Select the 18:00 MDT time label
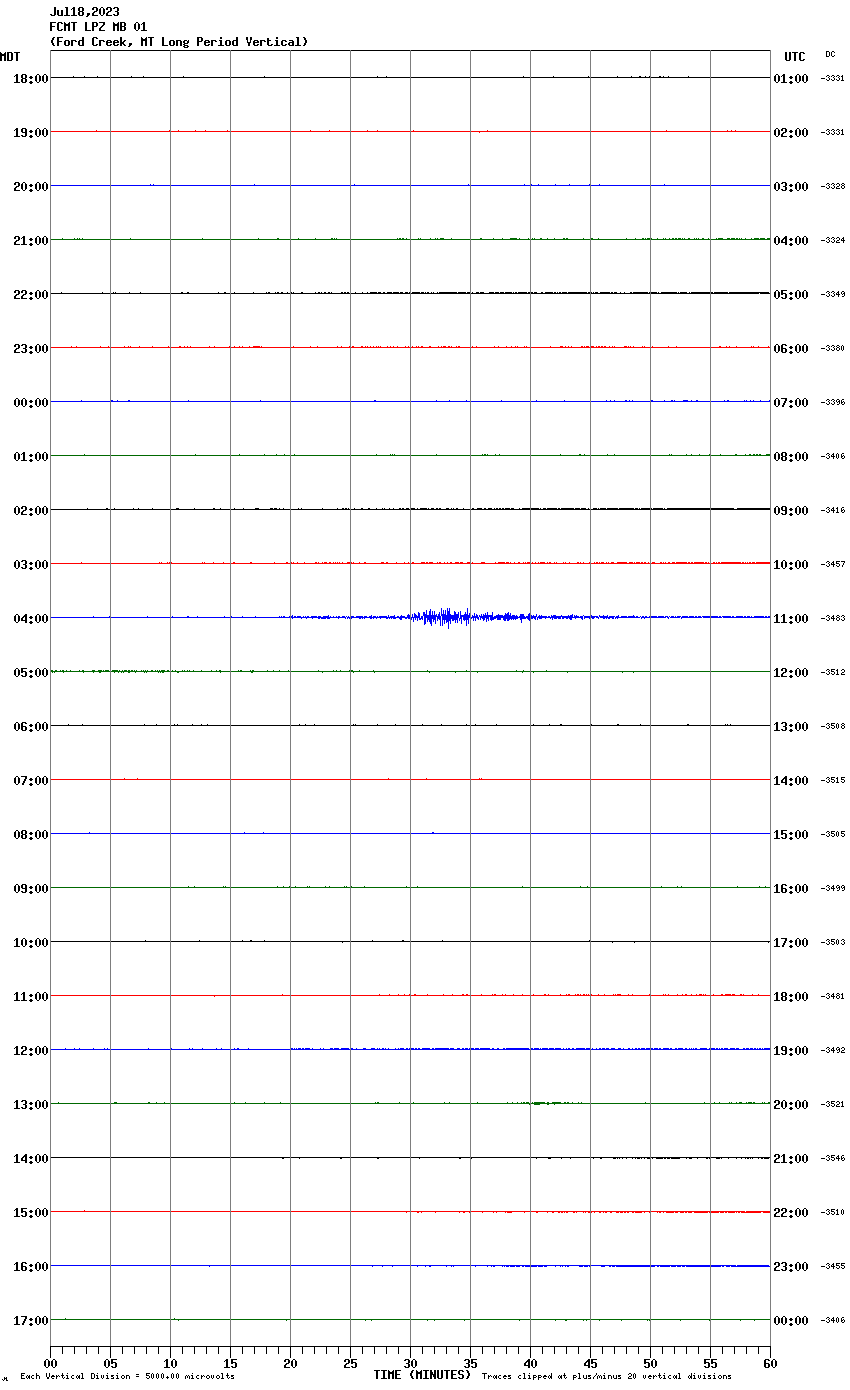This screenshot has width=850, height=1390. tap(30, 79)
